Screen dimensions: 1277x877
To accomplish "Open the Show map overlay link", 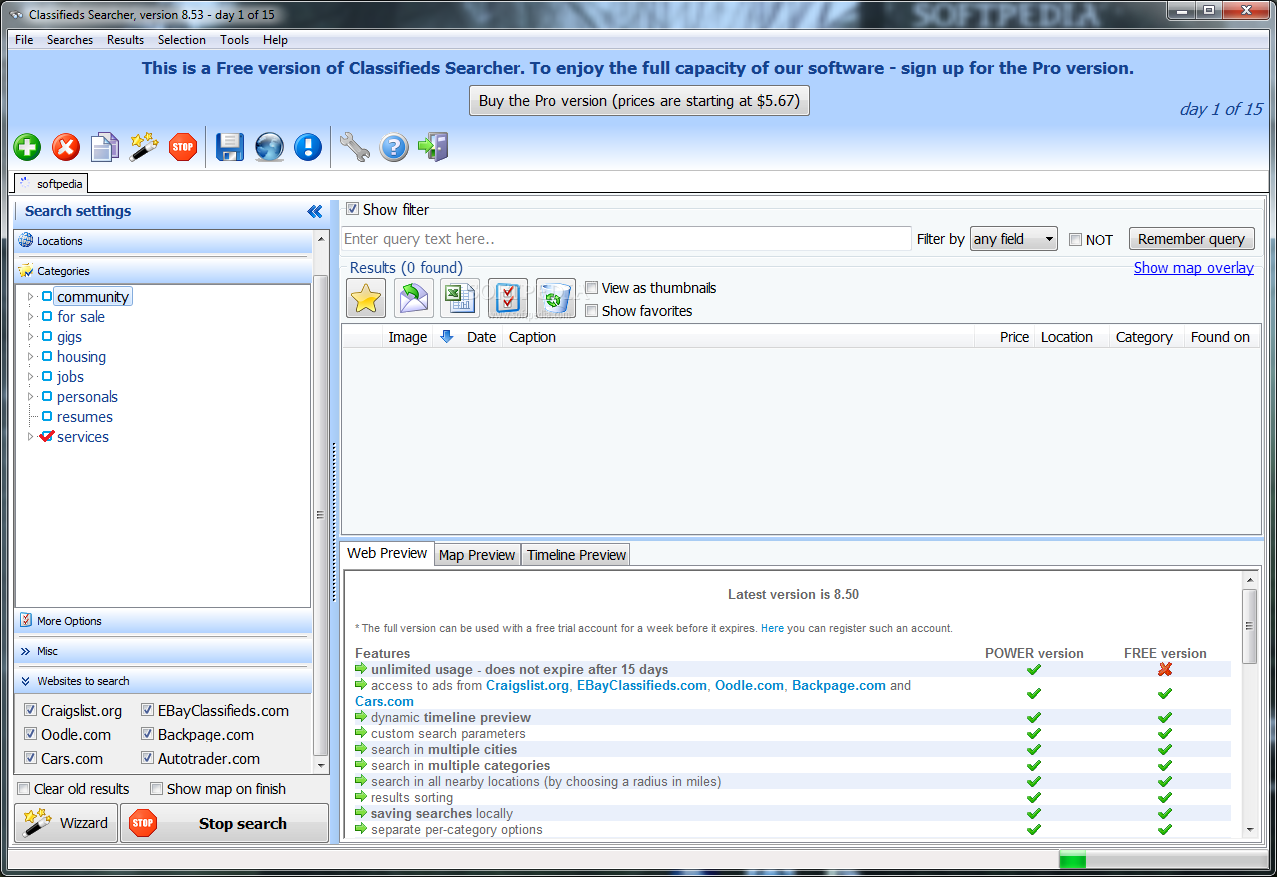I will point(1194,268).
